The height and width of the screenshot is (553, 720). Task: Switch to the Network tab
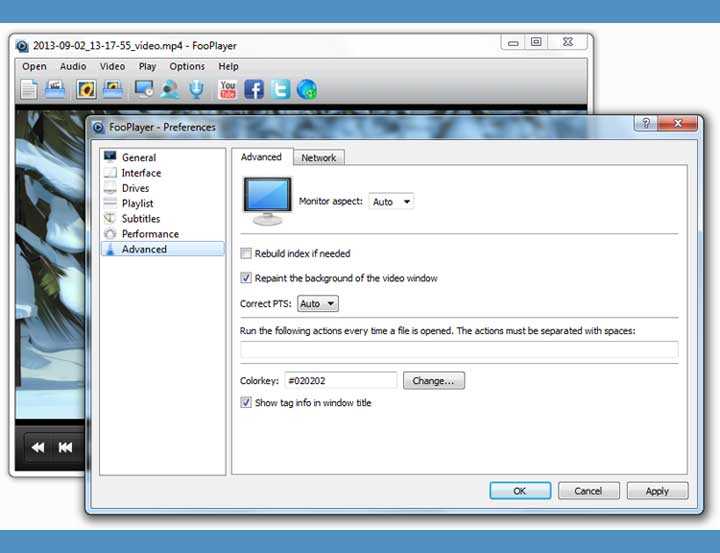(319, 158)
